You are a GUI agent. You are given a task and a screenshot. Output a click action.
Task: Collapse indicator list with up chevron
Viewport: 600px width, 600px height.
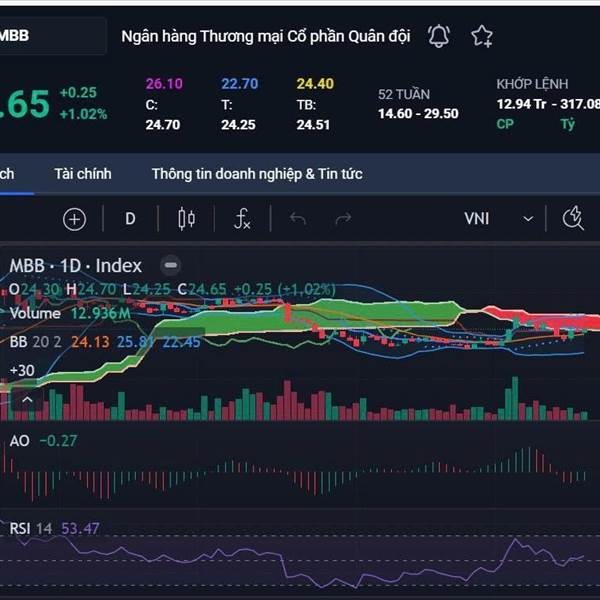tap(27, 400)
